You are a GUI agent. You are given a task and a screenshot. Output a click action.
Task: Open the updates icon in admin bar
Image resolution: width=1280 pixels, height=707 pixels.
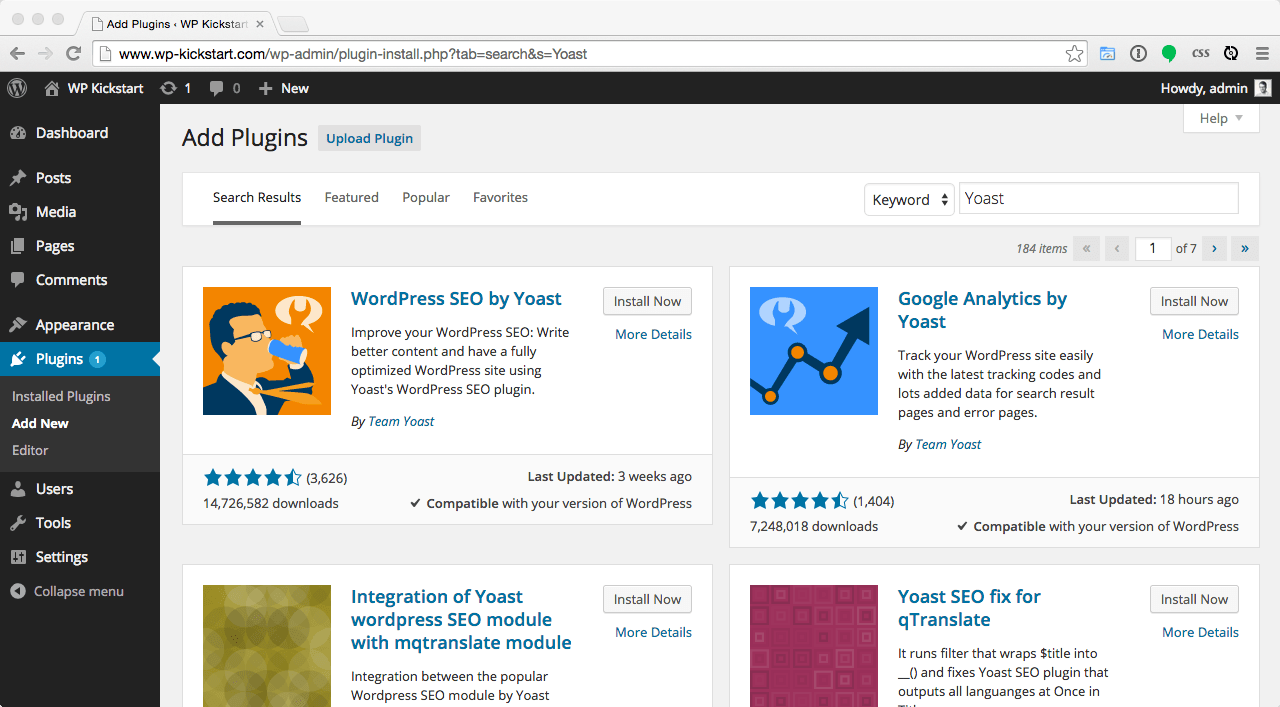tap(169, 88)
